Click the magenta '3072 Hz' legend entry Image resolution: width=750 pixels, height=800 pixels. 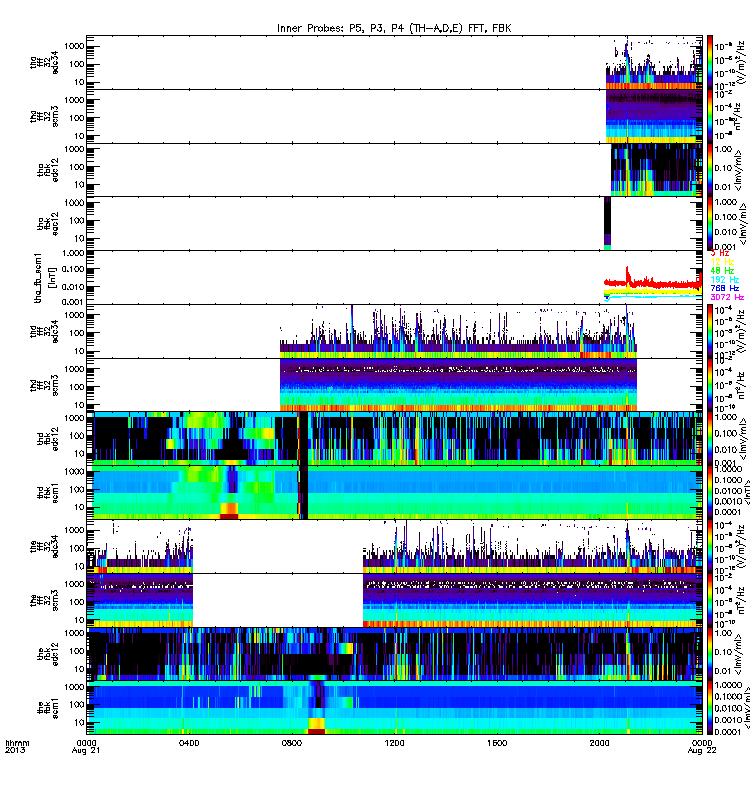(x=727, y=297)
